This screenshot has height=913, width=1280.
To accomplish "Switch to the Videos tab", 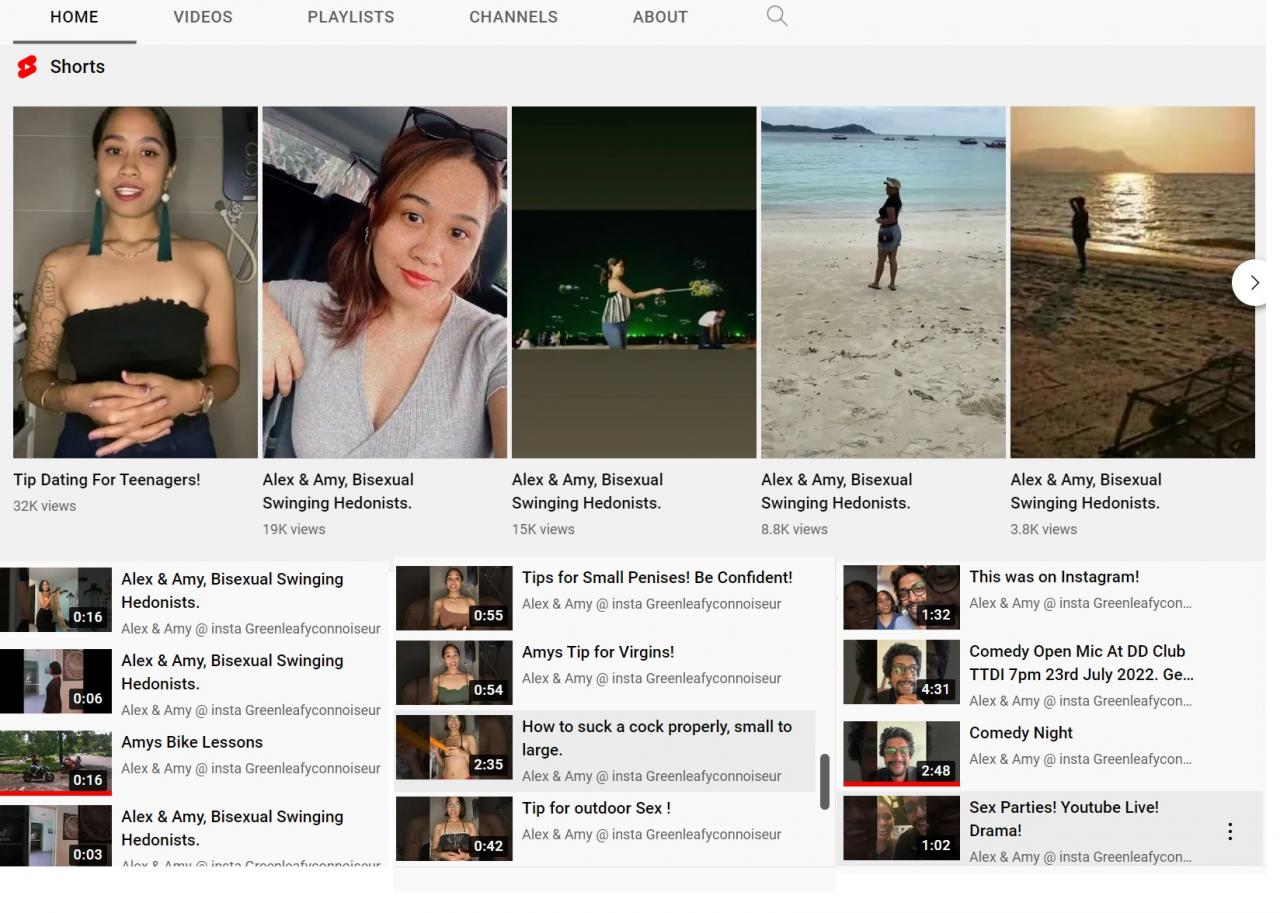I will tap(203, 17).
